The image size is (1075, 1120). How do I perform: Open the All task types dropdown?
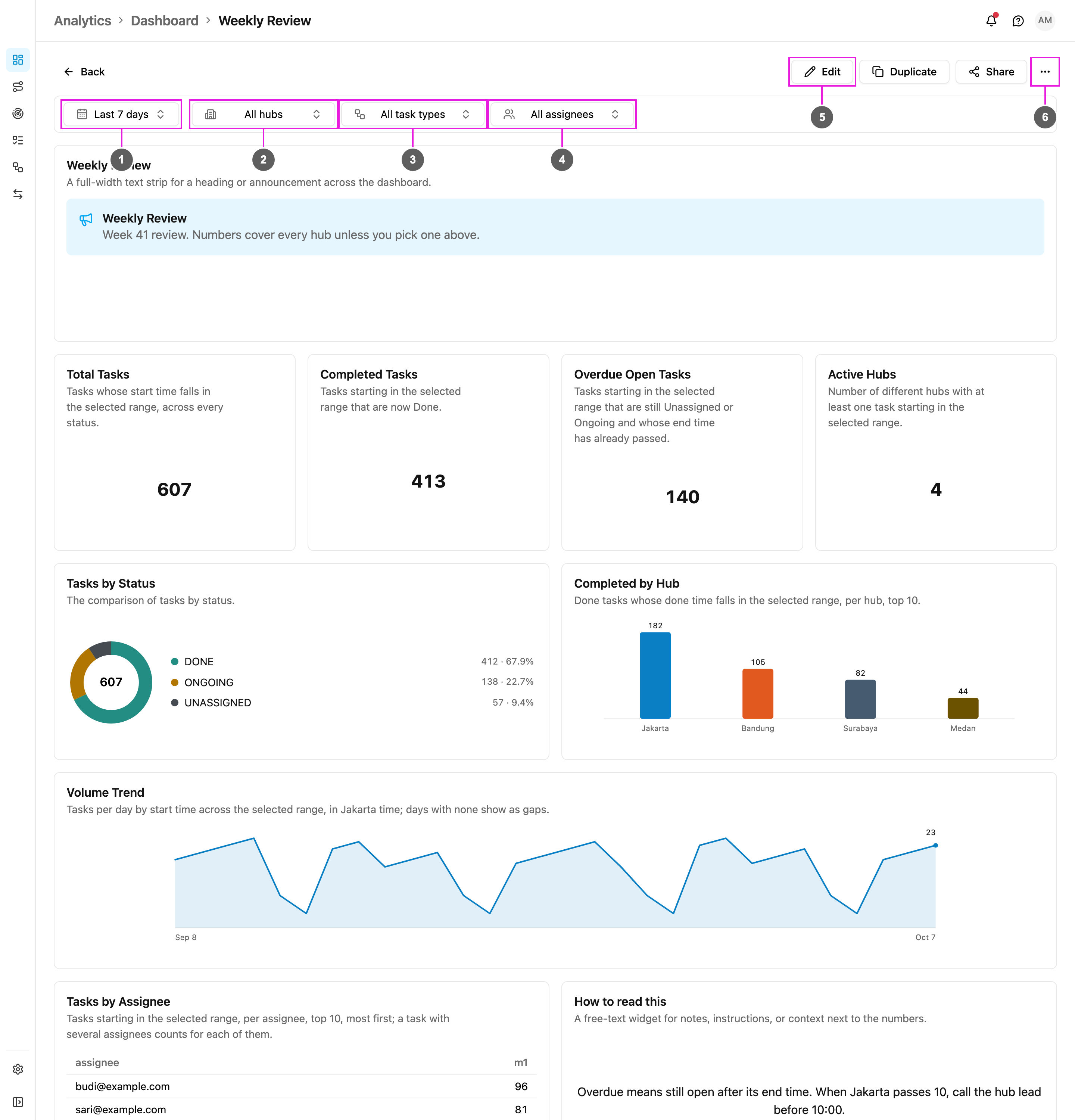(x=412, y=114)
